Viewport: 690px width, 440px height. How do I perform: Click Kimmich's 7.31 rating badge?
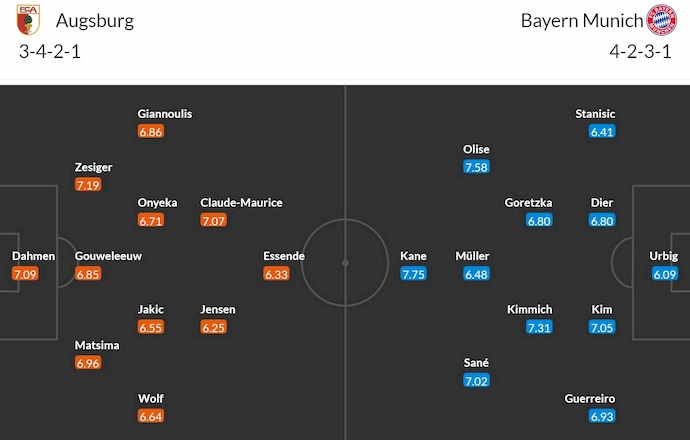(539, 328)
